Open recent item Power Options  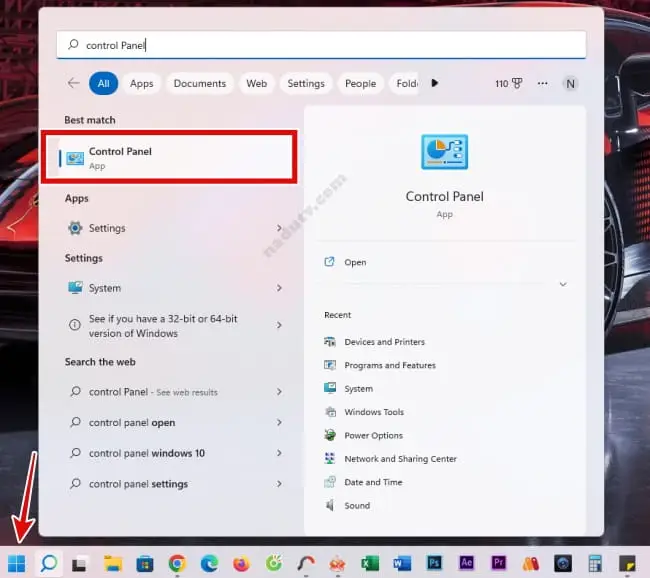373,435
